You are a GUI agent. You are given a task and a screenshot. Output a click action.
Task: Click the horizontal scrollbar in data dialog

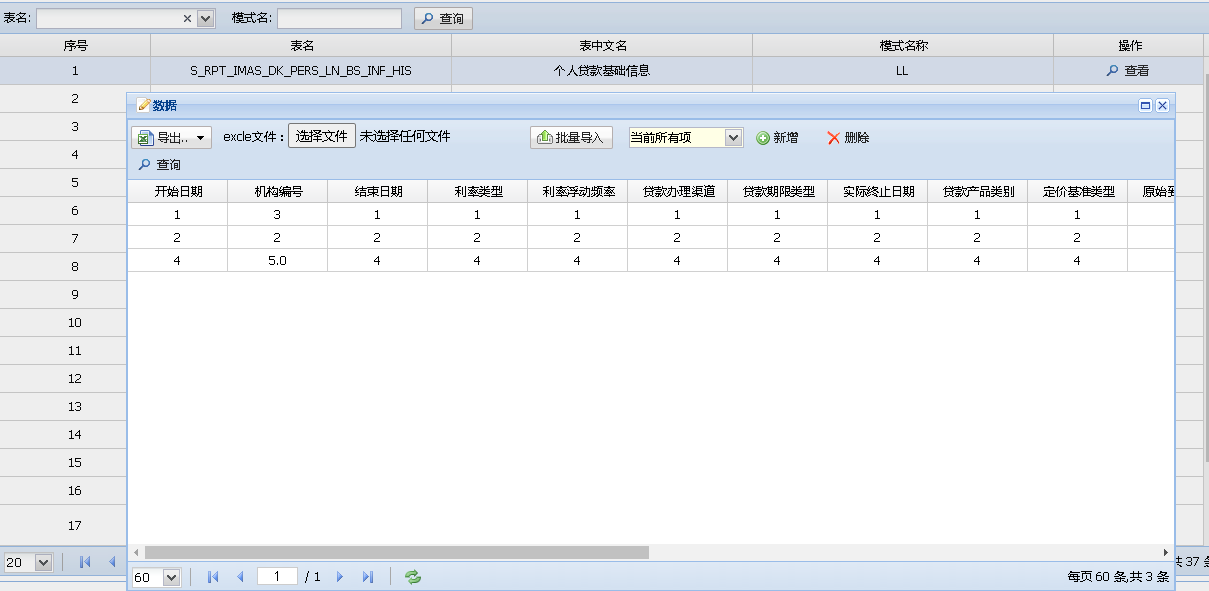coord(397,552)
